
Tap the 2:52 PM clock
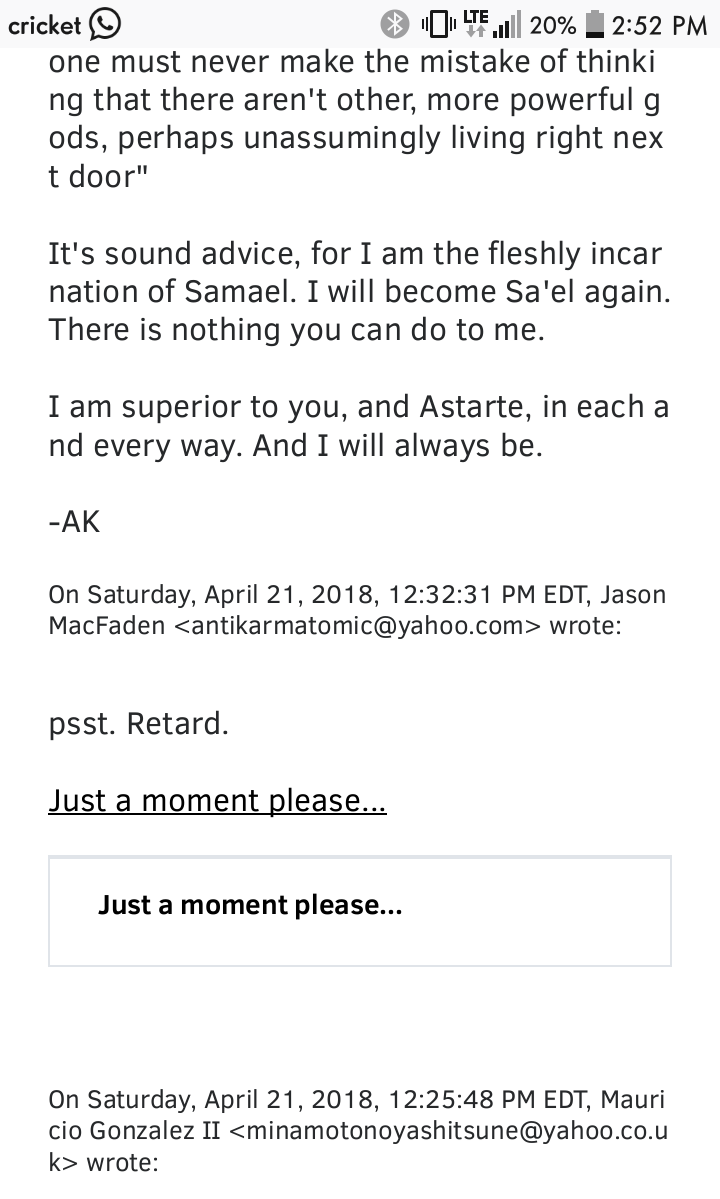click(660, 26)
